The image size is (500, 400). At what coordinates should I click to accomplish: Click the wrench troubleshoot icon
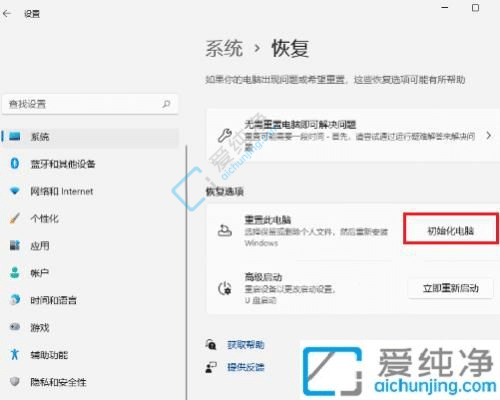pos(225,136)
